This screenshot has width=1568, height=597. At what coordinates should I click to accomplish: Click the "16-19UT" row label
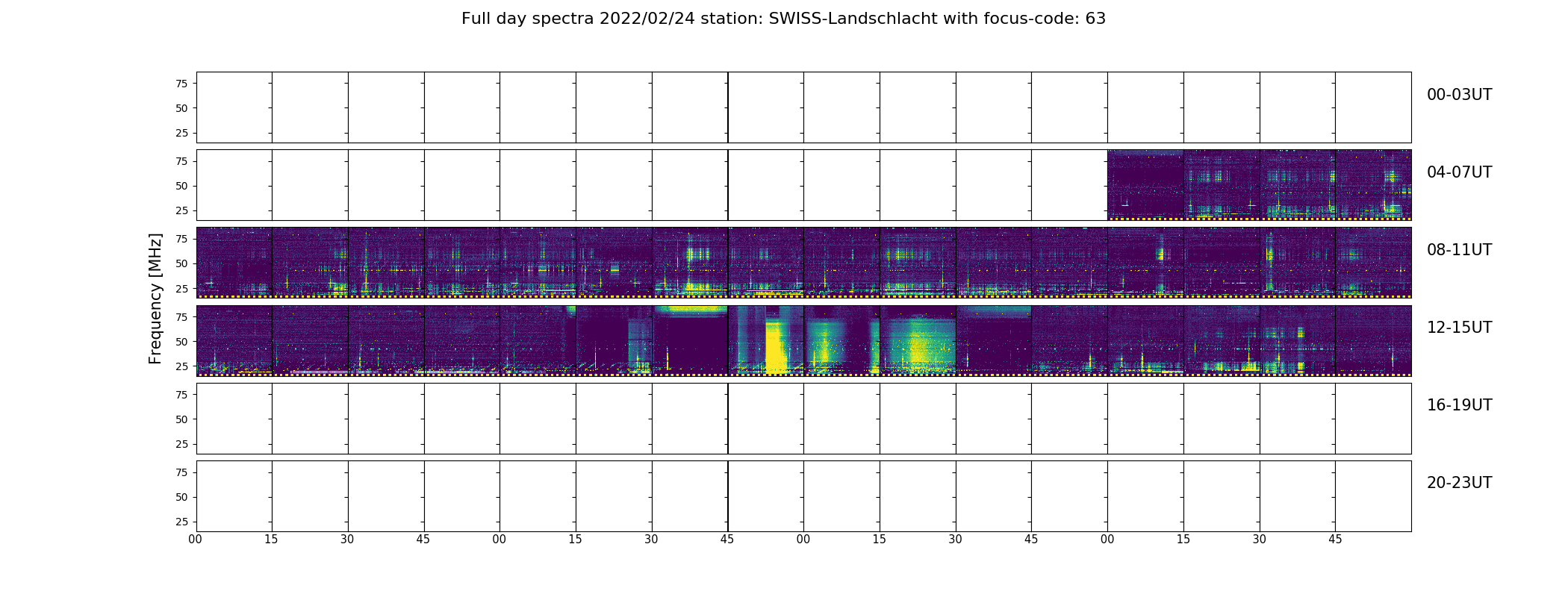pyautogui.click(x=1459, y=405)
